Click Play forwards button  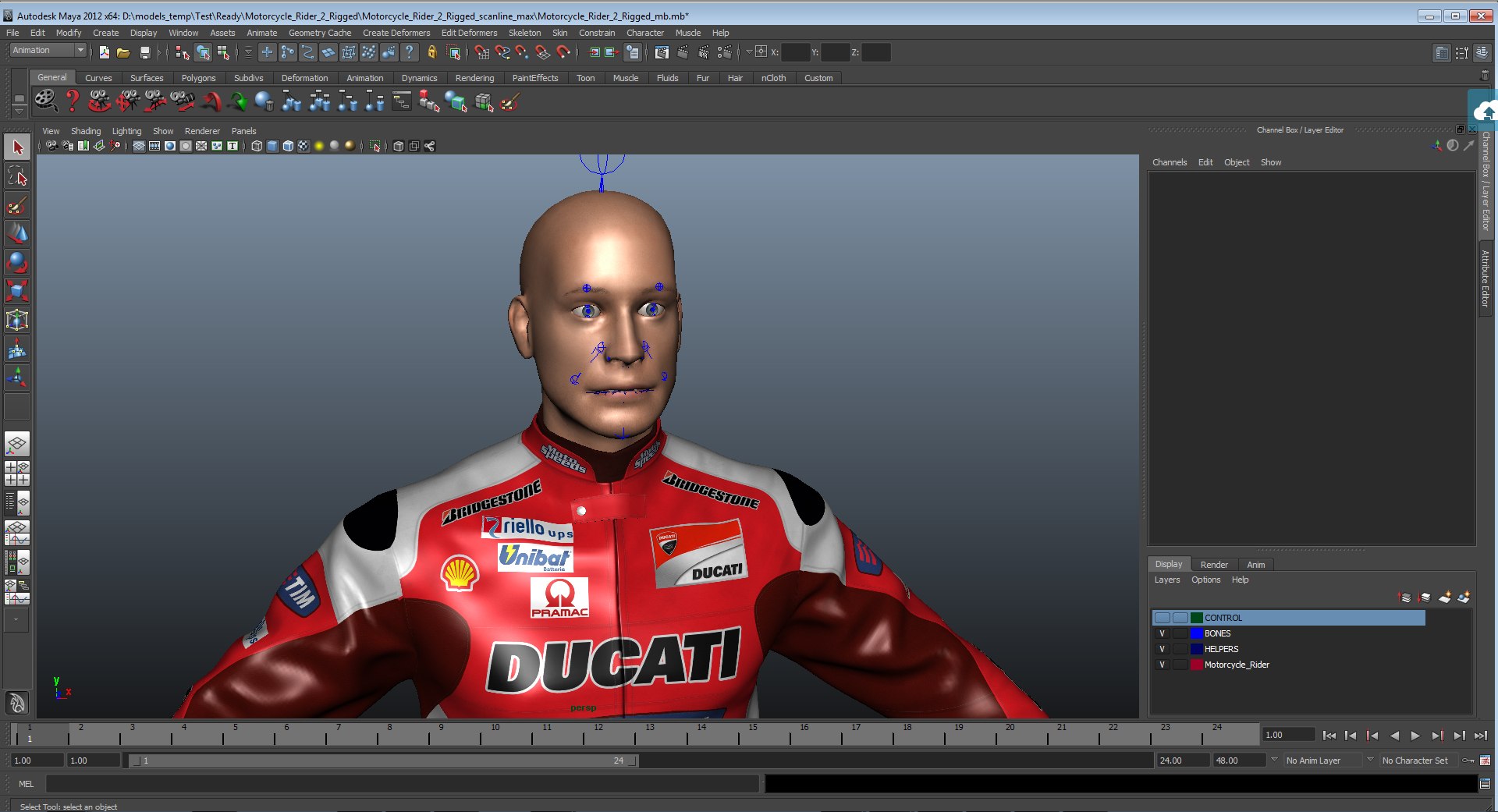pos(1415,736)
